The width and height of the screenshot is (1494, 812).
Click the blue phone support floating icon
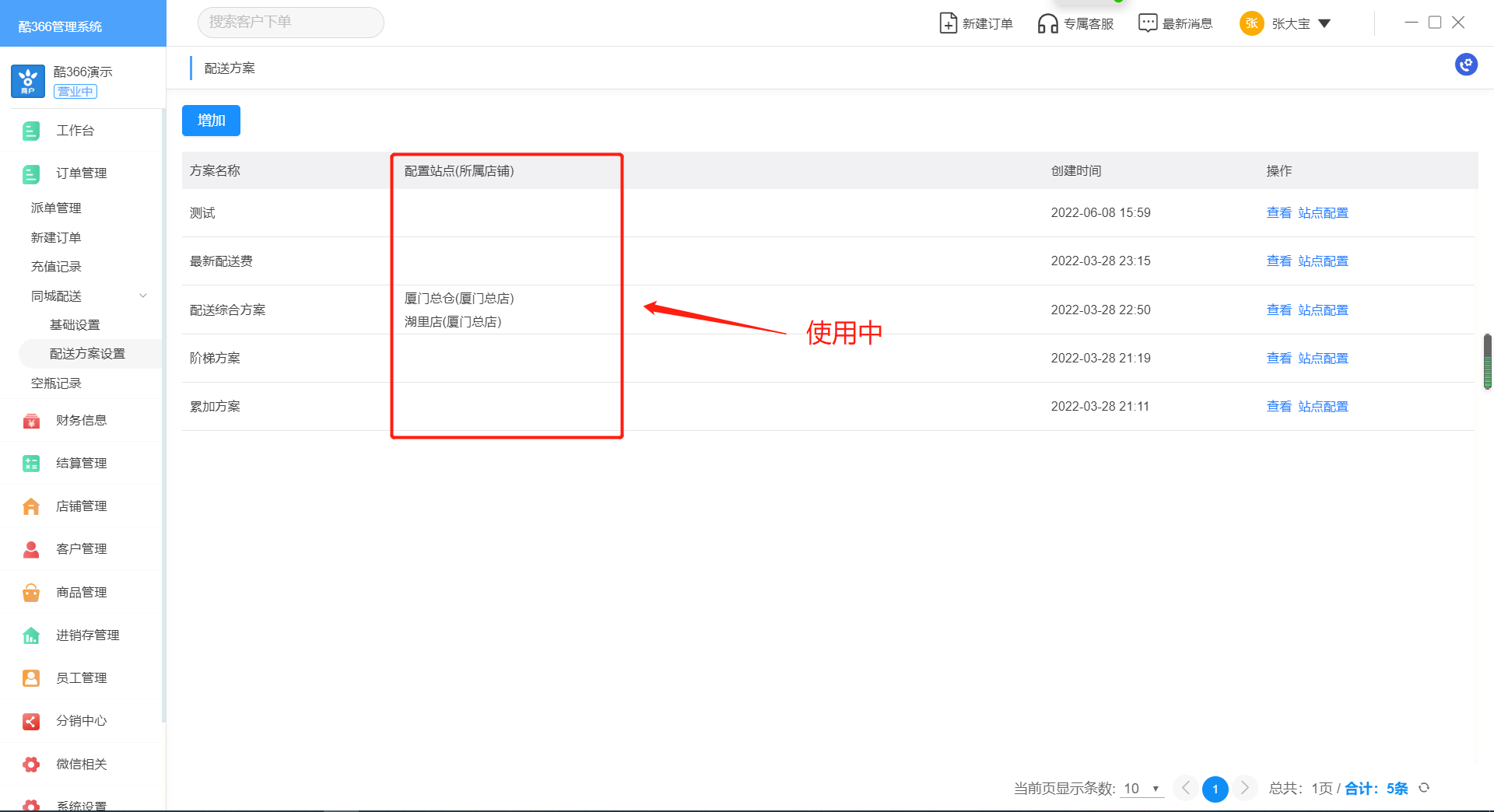tap(1466, 65)
